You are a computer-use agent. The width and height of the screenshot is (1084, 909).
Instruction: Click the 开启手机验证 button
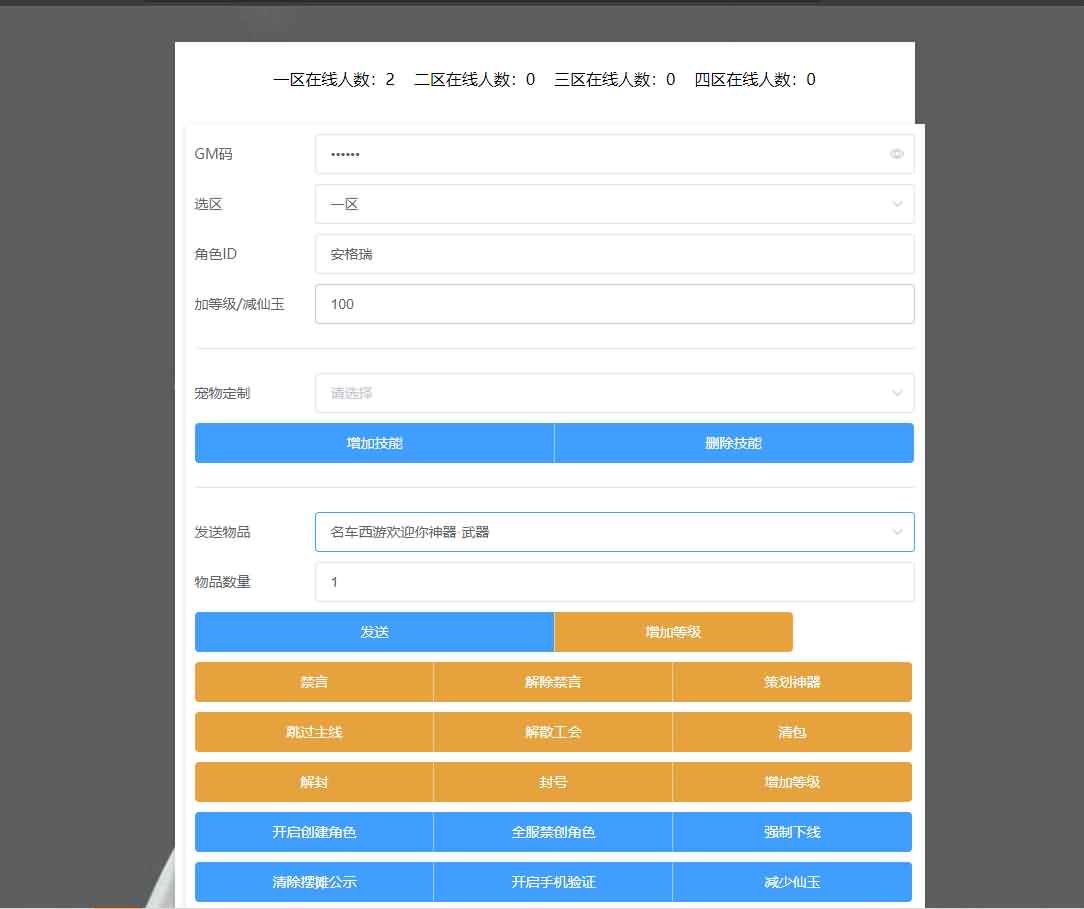coord(553,882)
